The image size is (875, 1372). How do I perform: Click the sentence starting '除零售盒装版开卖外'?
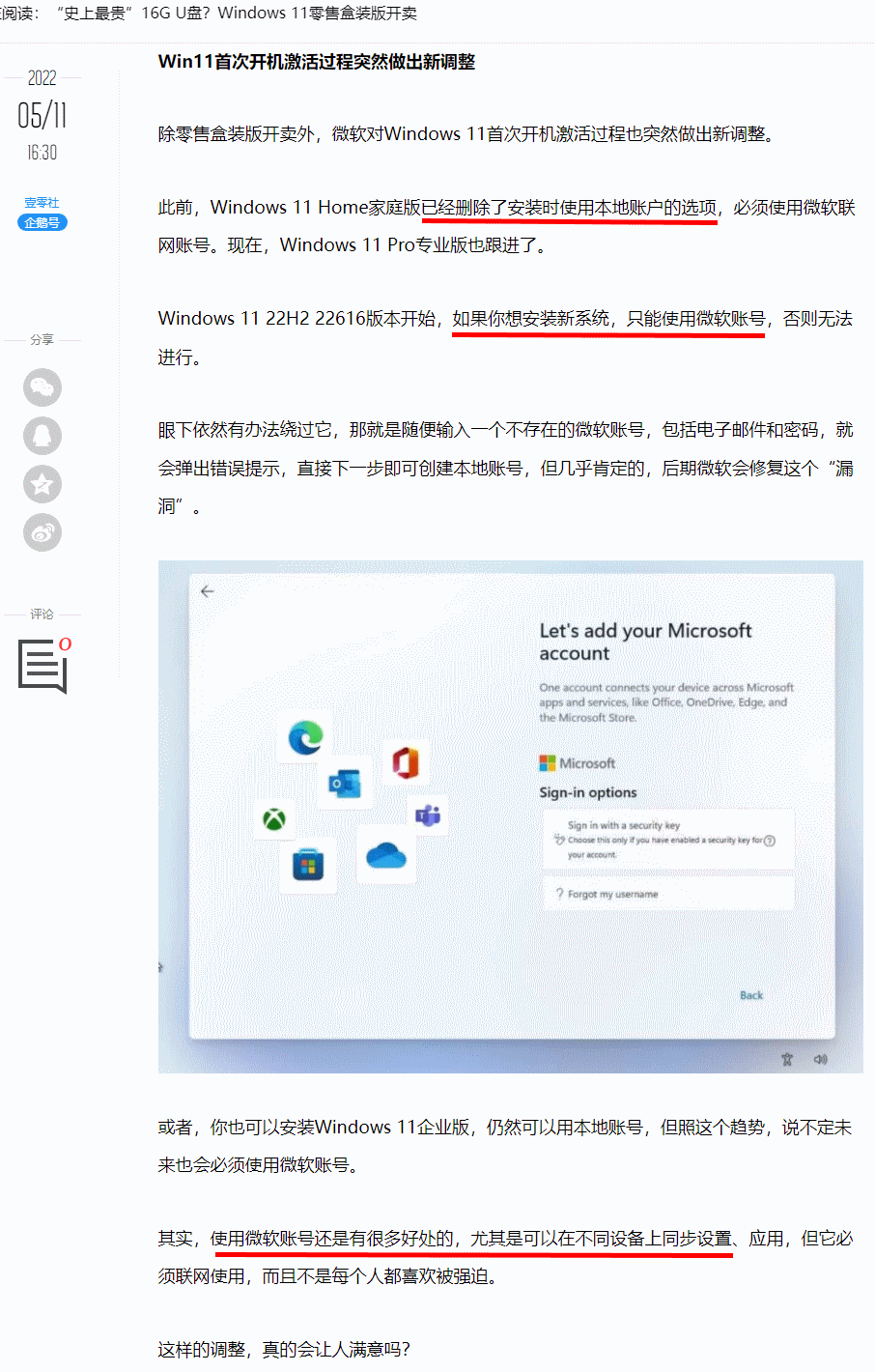(469, 134)
